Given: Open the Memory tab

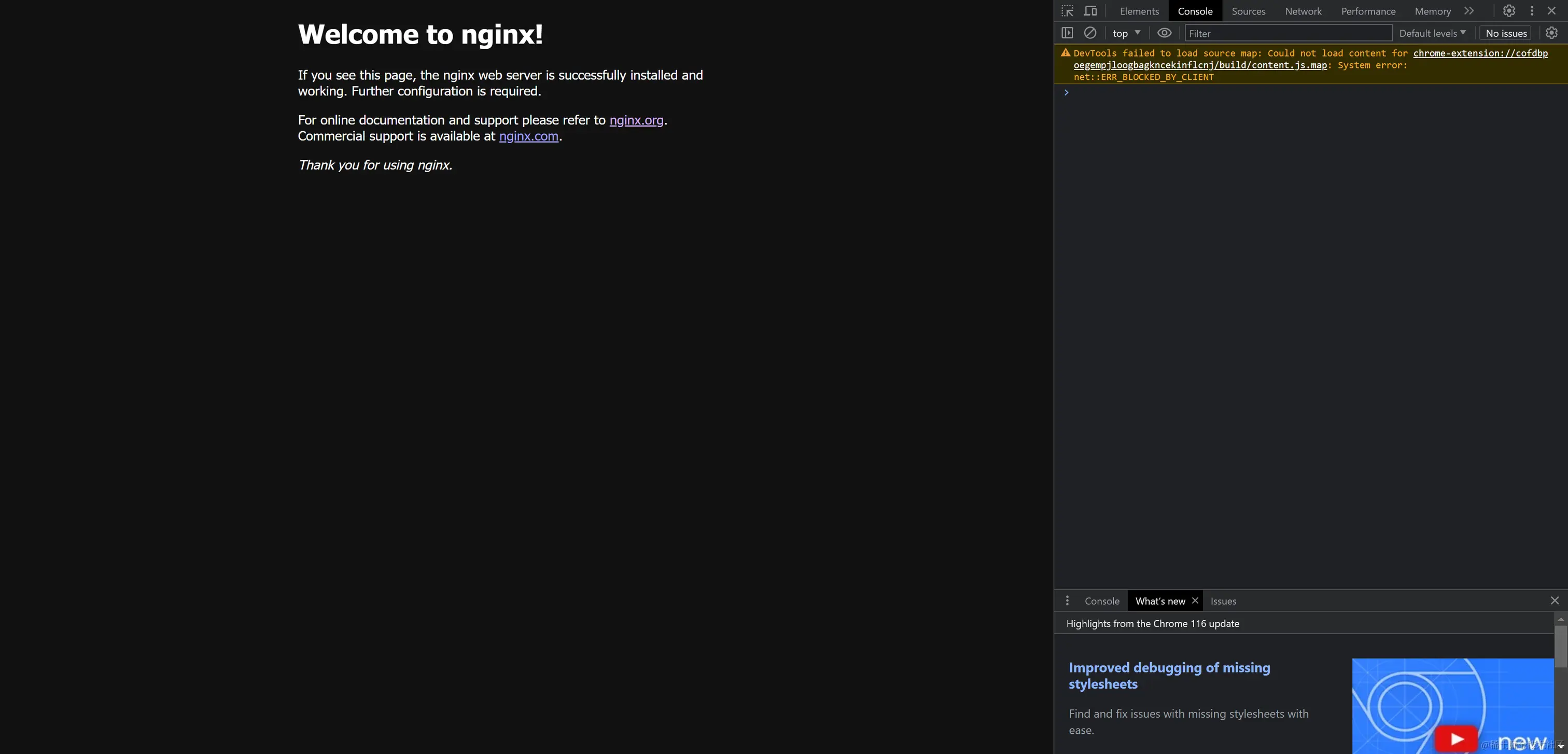Looking at the screenshot, I should coord(1433,11).
